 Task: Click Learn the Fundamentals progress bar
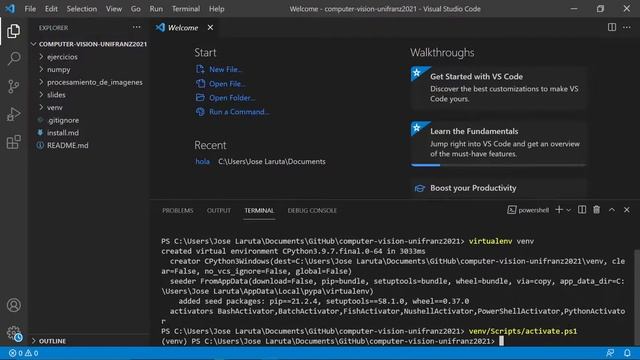point(499,165)
